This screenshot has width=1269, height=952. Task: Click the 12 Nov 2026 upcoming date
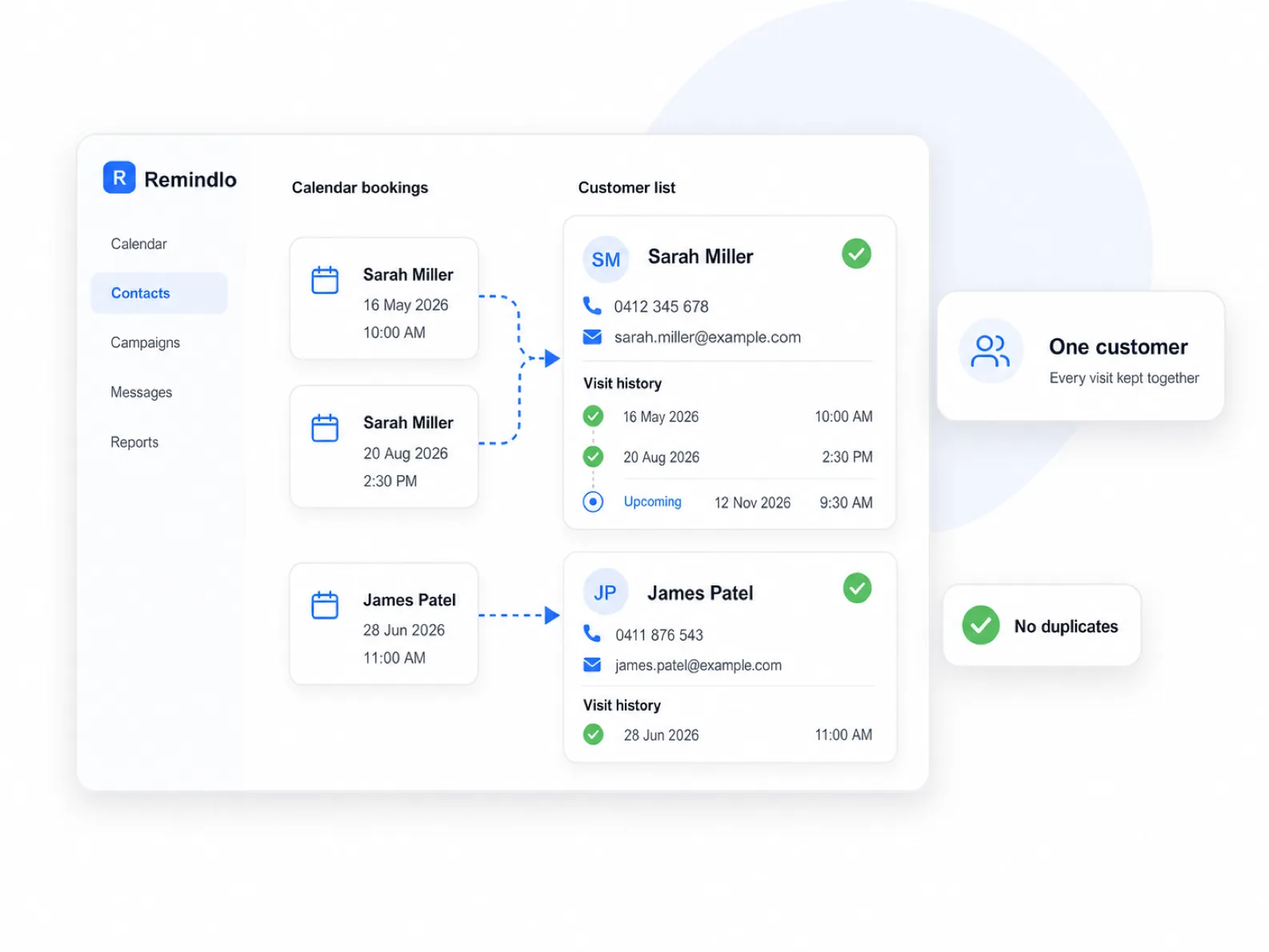[x=752, y=502]
